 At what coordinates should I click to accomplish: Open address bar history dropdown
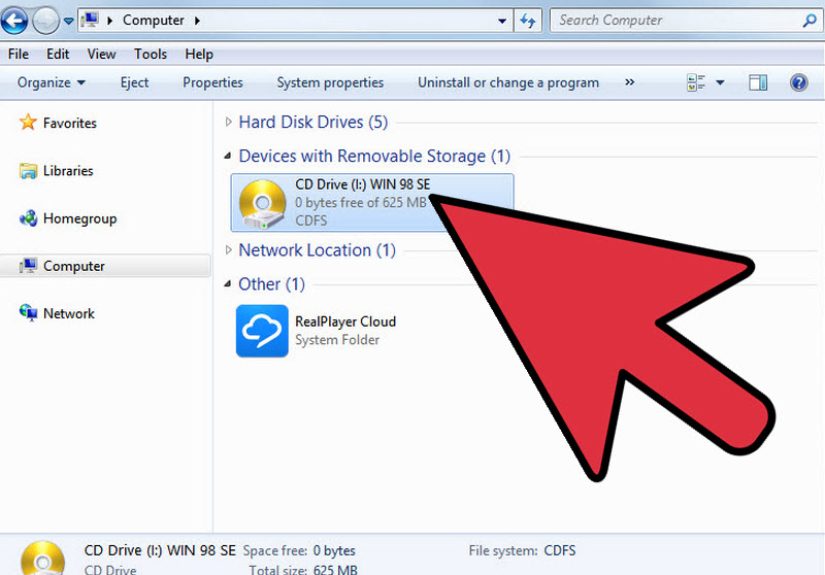coord(502,21)
